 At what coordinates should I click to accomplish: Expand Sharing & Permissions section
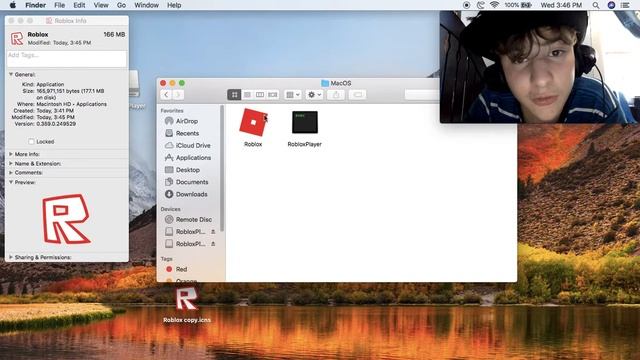tap(11, 258)
